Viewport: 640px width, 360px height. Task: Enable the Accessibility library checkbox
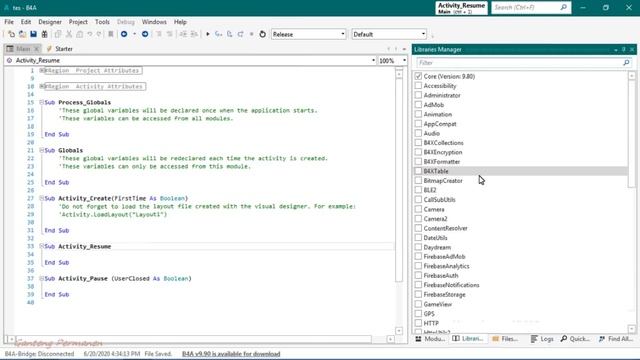click(418, 86)
